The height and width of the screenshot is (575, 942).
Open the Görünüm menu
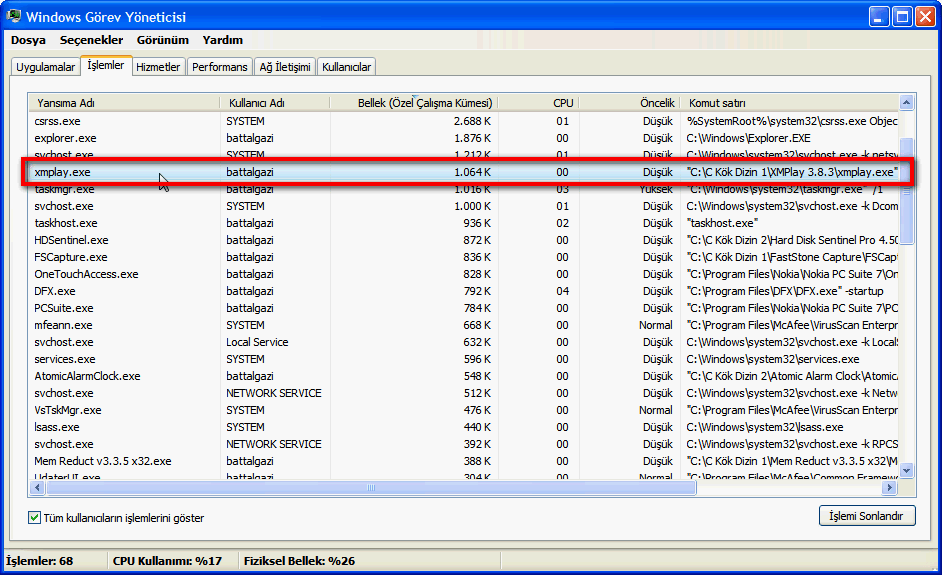[x=163, y=40]
